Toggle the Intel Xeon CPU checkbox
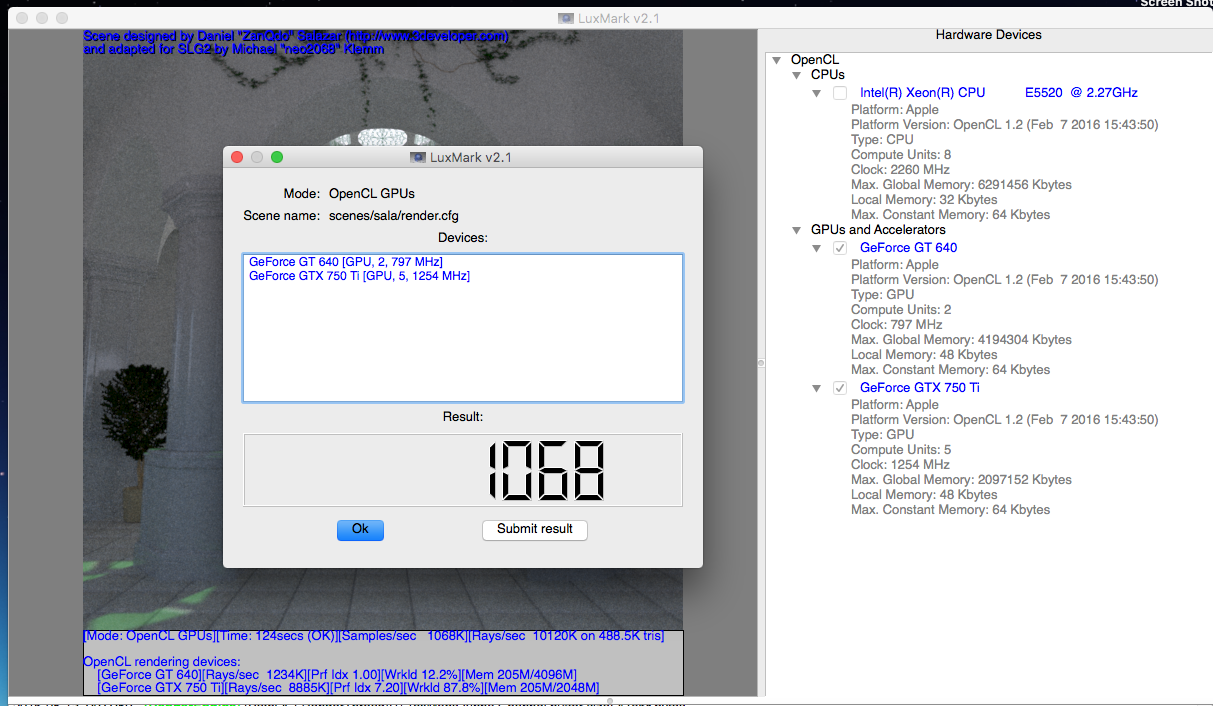Screen dimensions: 1213x706 click(840, 93)
